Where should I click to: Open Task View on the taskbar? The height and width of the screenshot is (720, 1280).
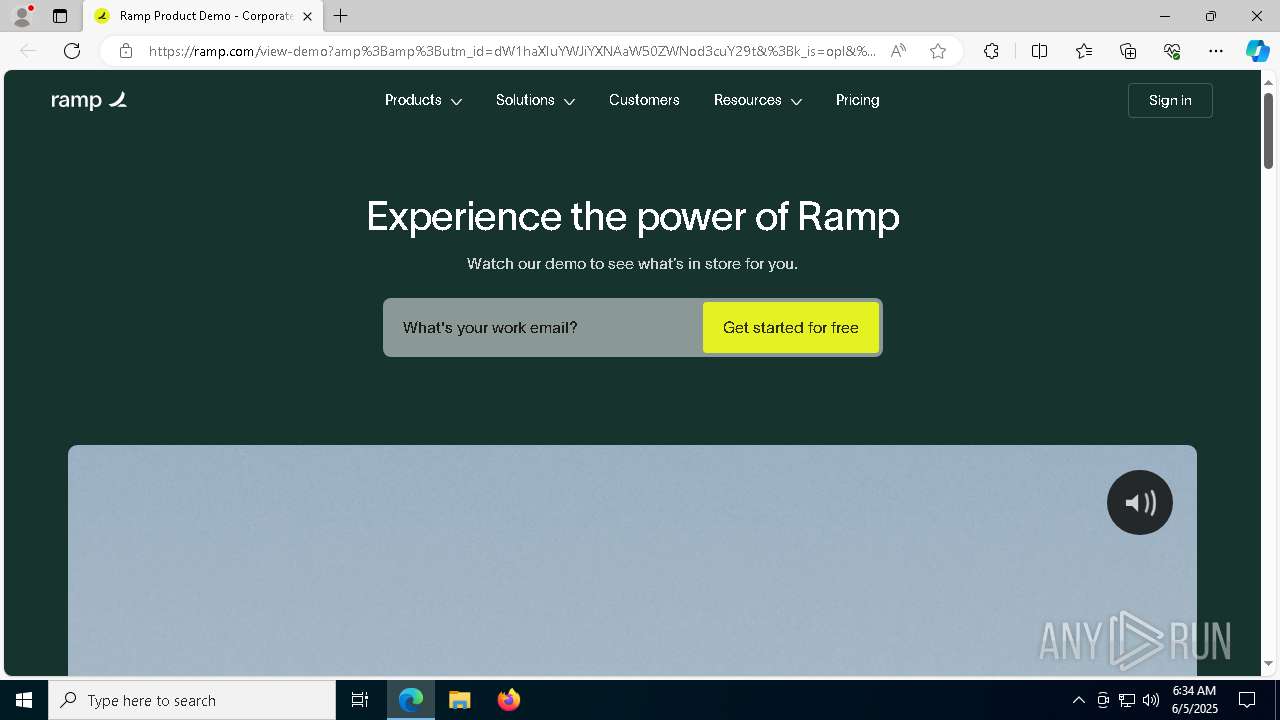pyautogui.click(x=360, y=700)
